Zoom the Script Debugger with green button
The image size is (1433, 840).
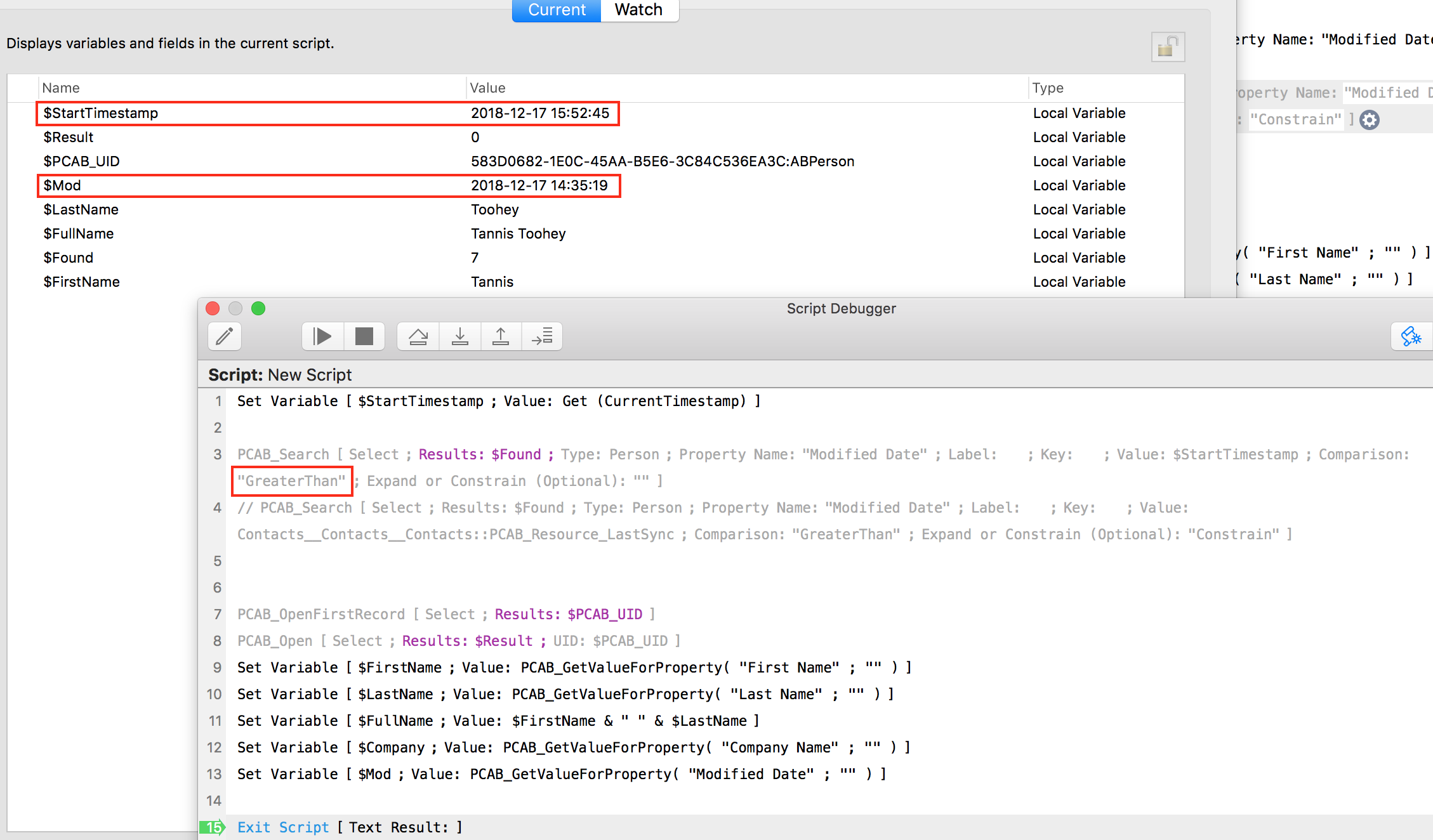pos(258,308)
